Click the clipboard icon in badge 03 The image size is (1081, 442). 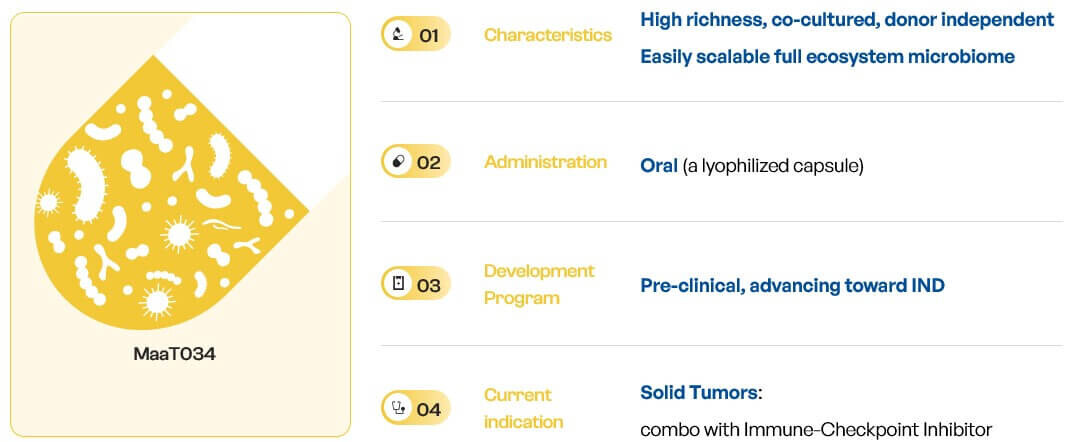pyautogui.click(x=399, y=284)
